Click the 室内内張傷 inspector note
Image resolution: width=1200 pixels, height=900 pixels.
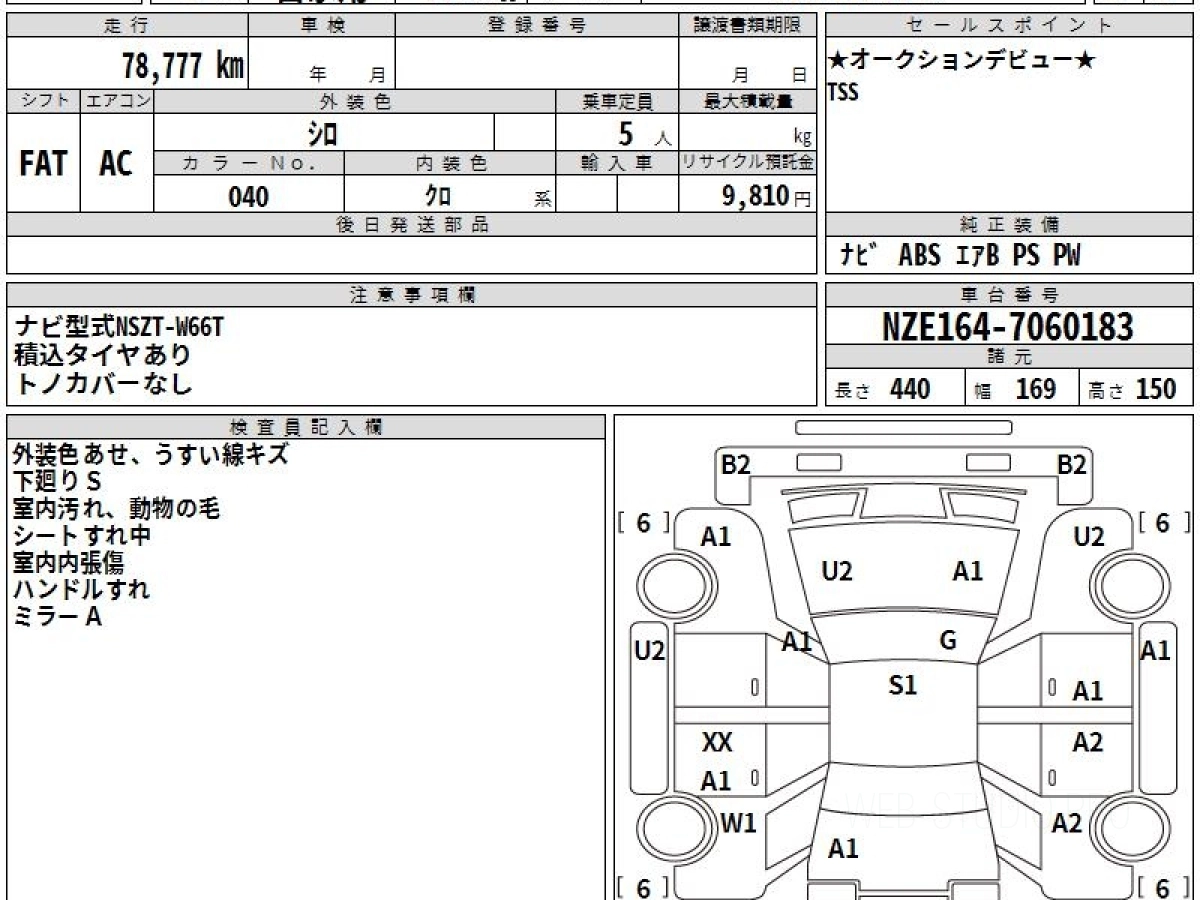(68, 562)
